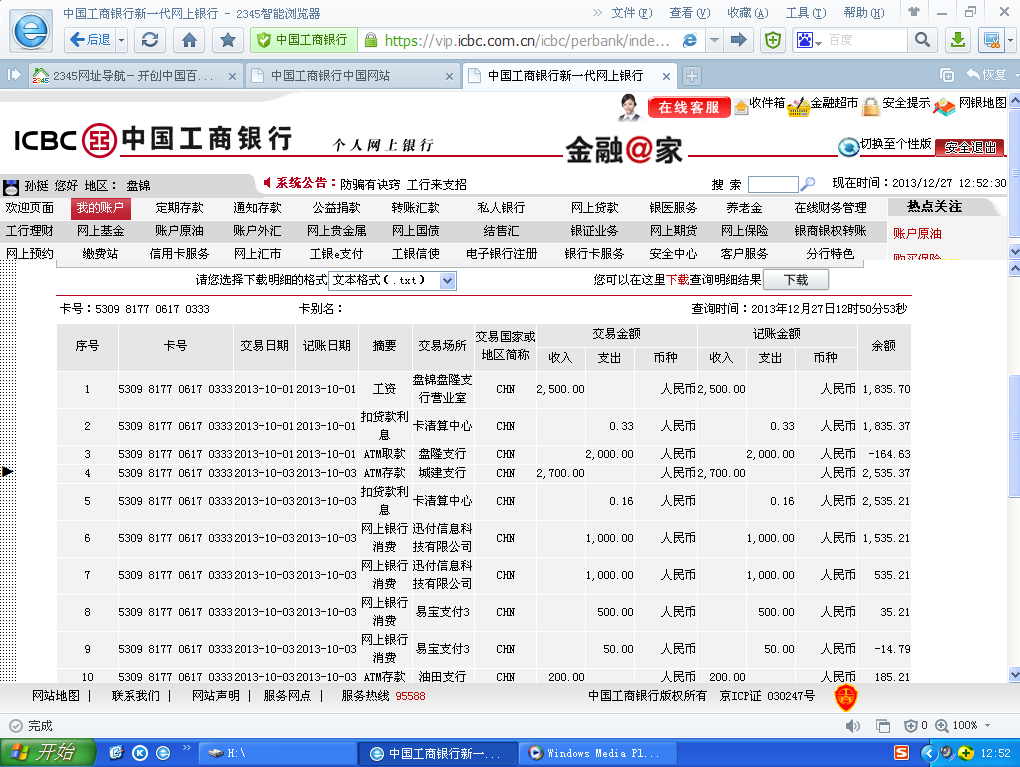This screenshot has width=1020, height=767.
Task: Expand the 文本格式(.txt) download format dropdown
Action: [447, 281]
